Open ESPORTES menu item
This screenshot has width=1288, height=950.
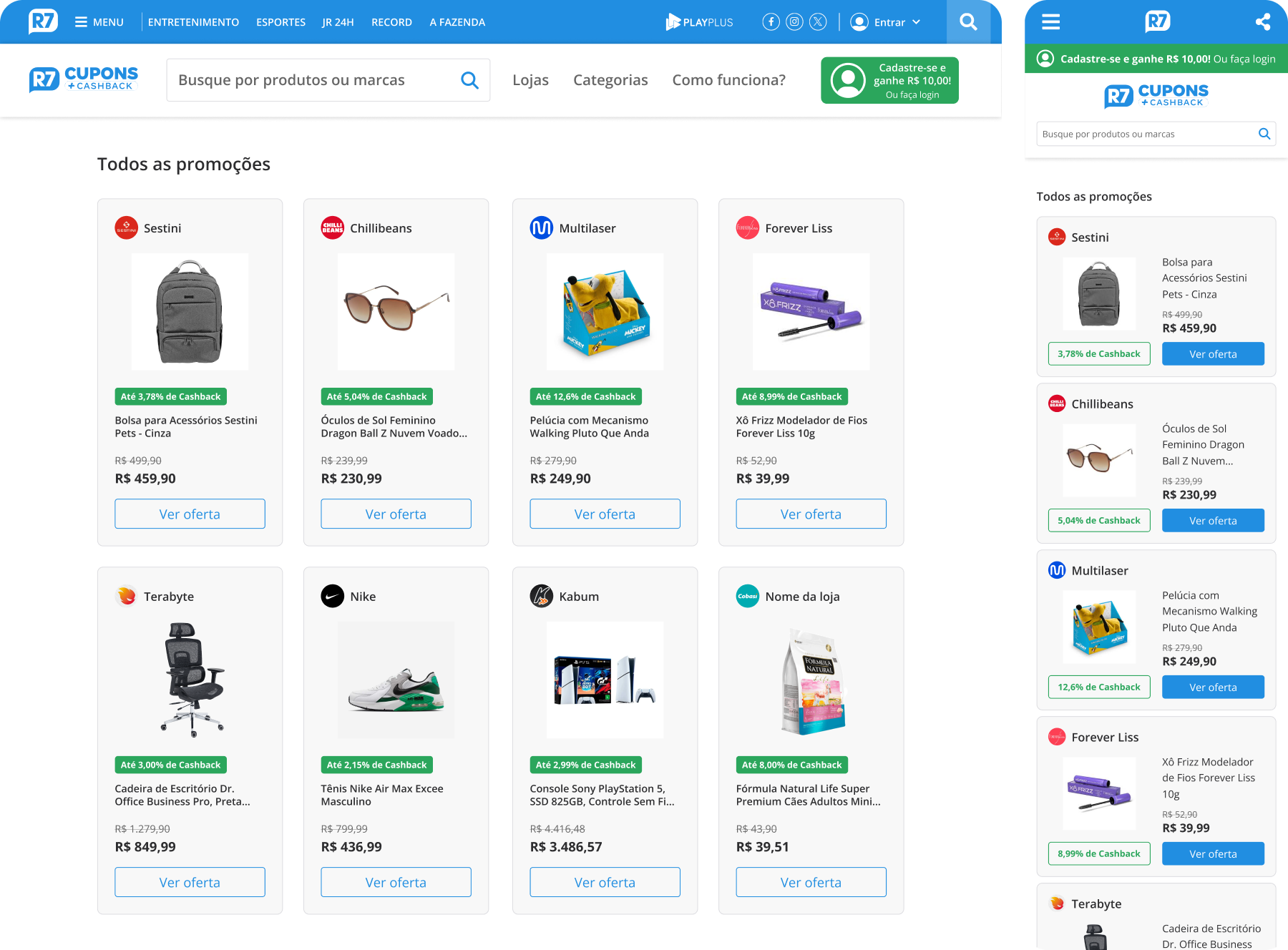point(280,22)
